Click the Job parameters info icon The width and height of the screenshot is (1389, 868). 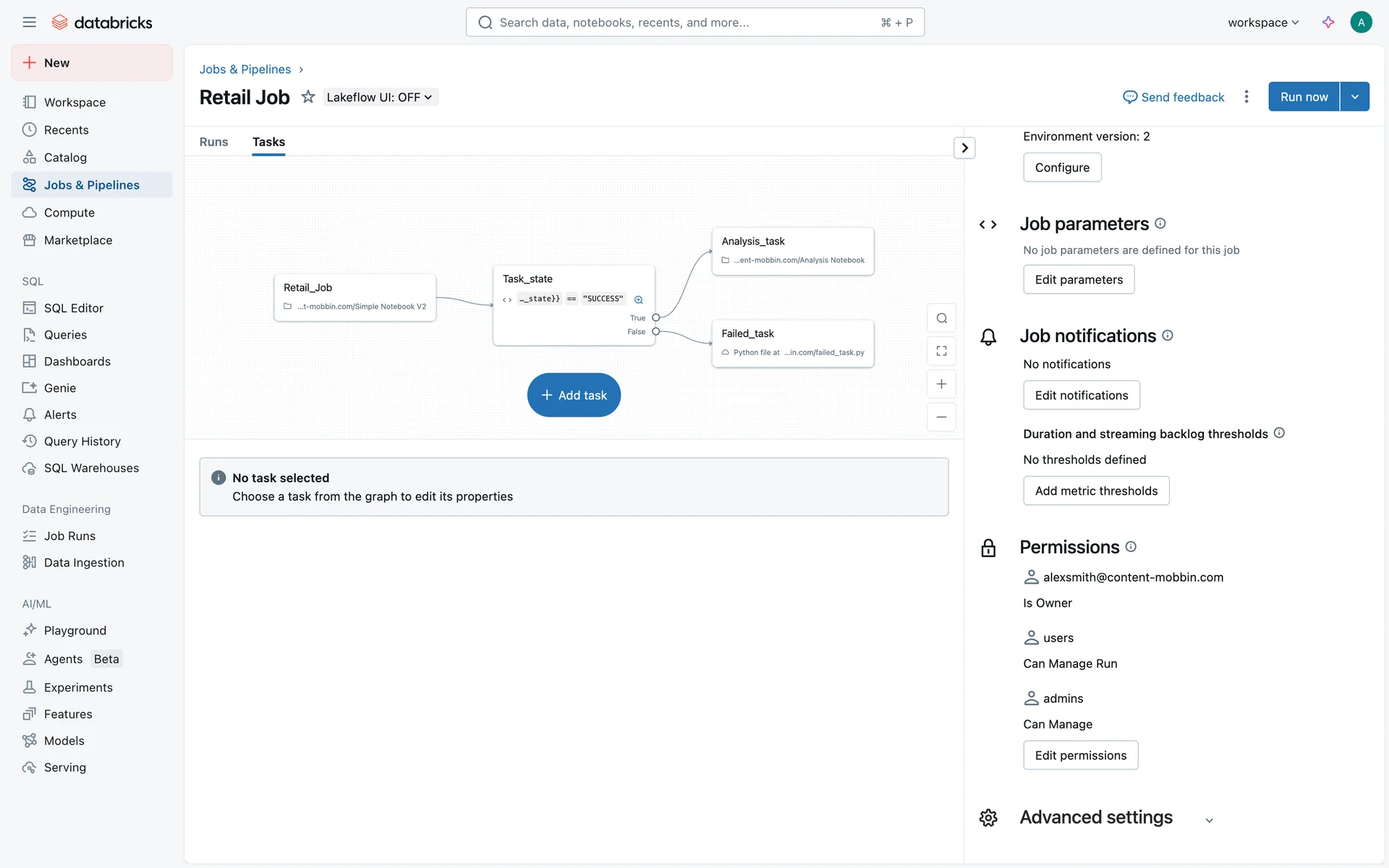[1160, 224]
